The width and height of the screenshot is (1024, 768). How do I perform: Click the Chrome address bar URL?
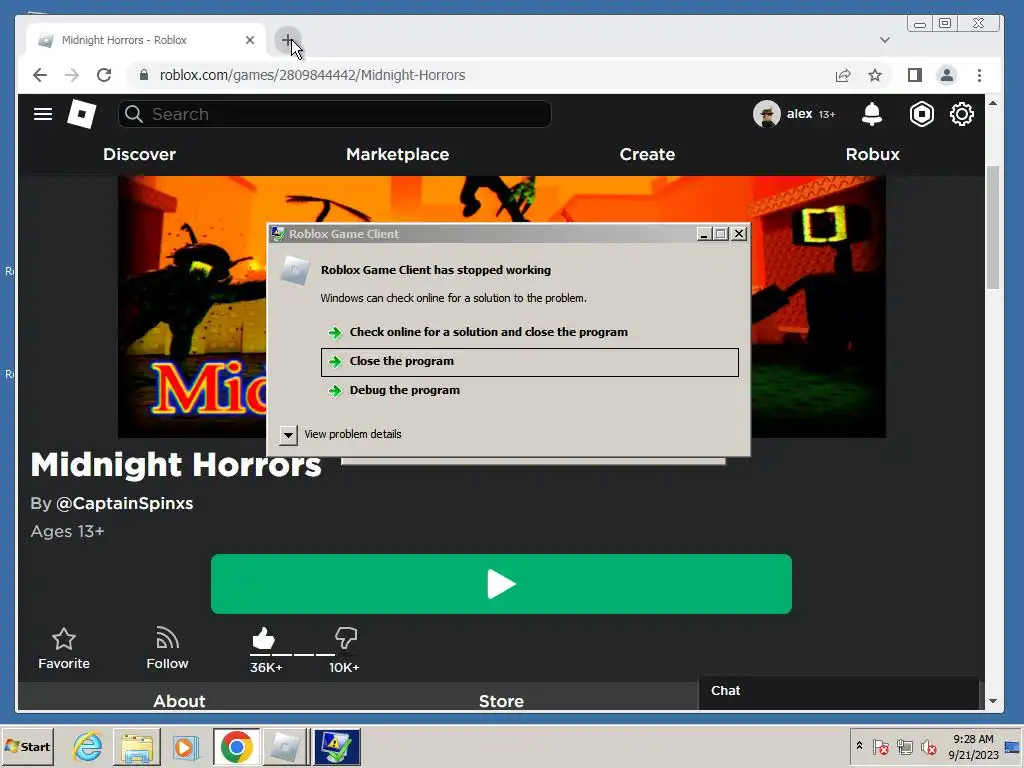(x=312, y=75)
